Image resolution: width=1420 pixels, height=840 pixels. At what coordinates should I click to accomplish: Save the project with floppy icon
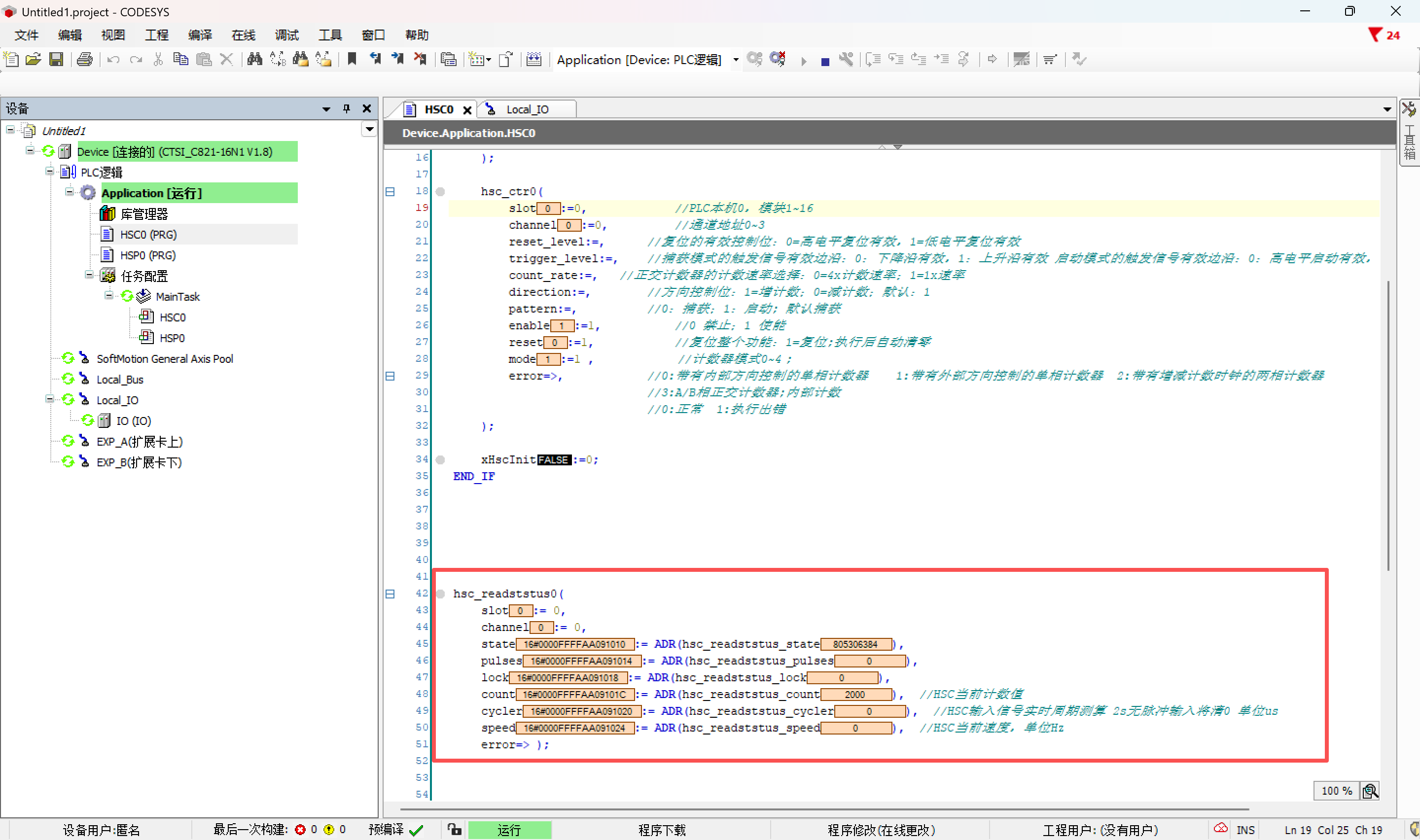pos(56,59)
